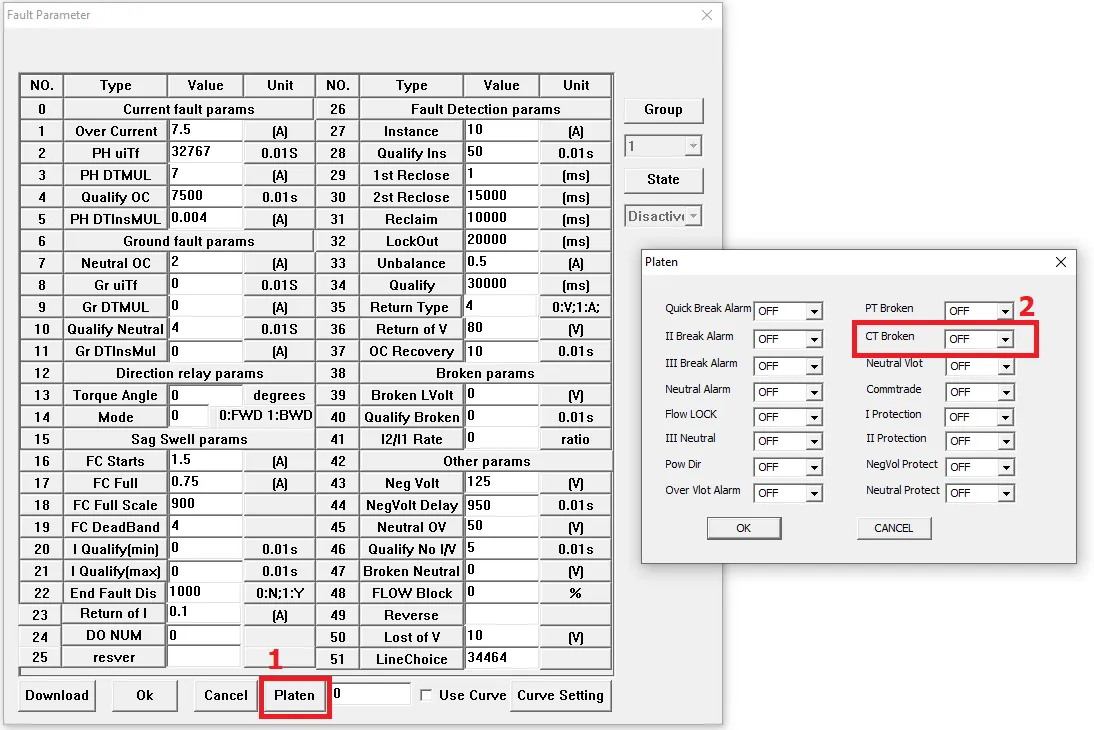The height and width of the screenshot is (730, 1094).
Task: Click Cancel in the Fault Parameter window
Action: coord(225,695)
